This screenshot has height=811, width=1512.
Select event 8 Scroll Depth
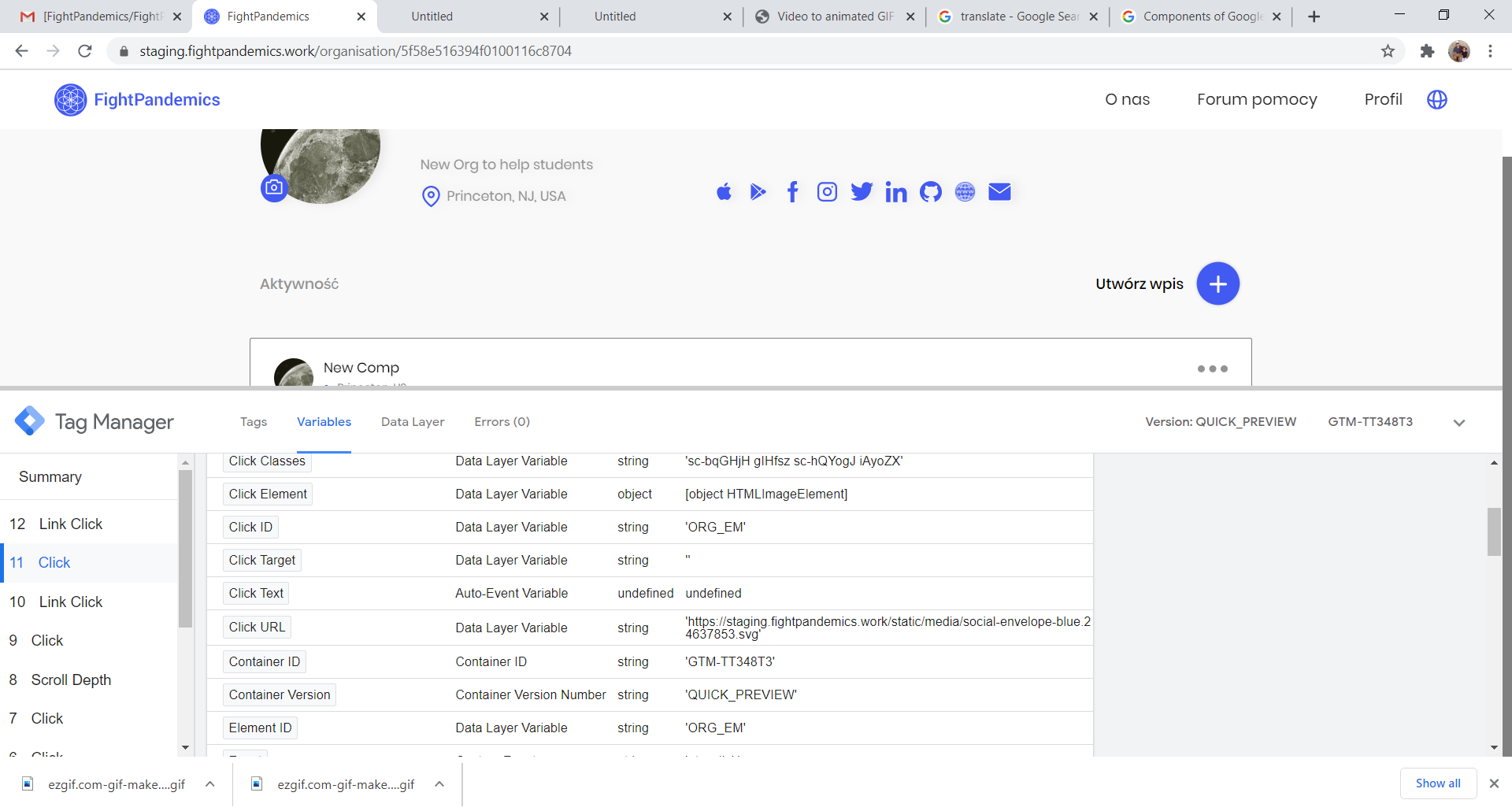click(x=89, y=680)
